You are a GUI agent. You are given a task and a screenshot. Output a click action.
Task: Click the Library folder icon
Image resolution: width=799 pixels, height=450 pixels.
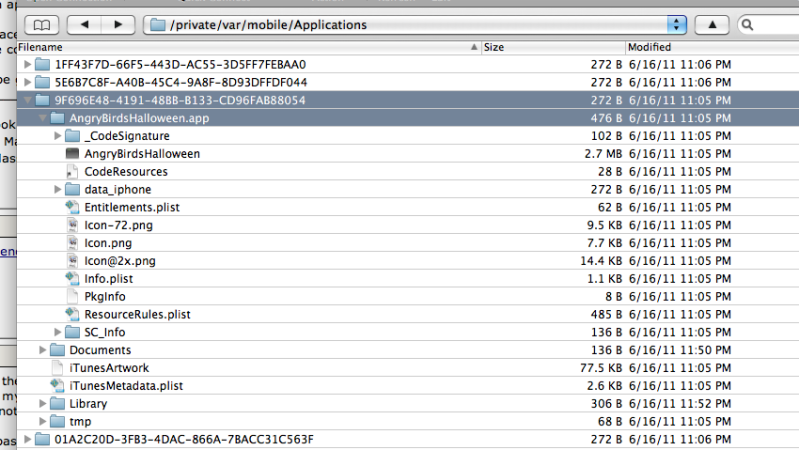[x=57, y=403]
